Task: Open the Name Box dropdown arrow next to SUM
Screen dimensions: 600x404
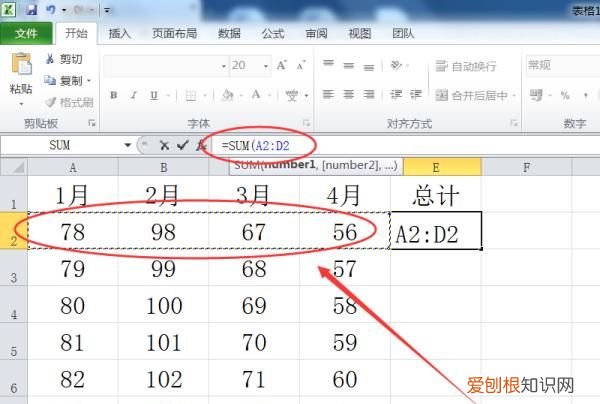Action: pyautogui.click(x=128, y=145)
